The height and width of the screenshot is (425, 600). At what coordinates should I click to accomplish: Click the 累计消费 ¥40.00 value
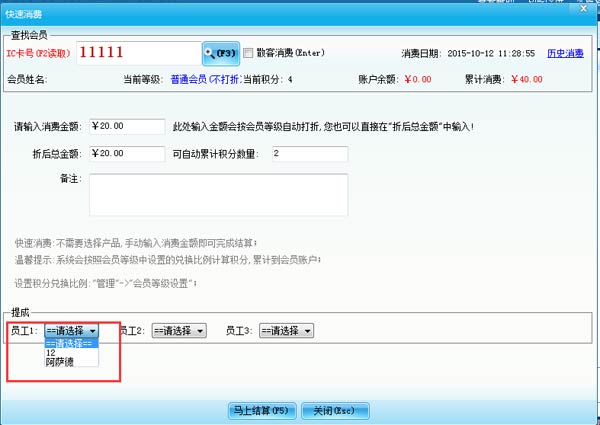(x=527, y=80)
